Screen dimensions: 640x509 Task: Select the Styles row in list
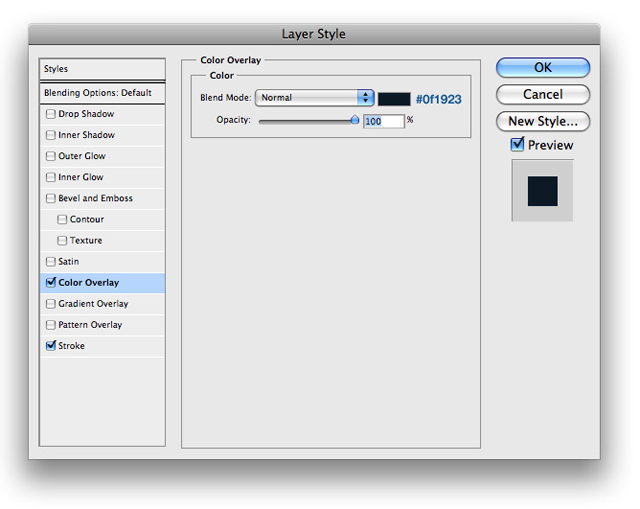pos(102,69)
